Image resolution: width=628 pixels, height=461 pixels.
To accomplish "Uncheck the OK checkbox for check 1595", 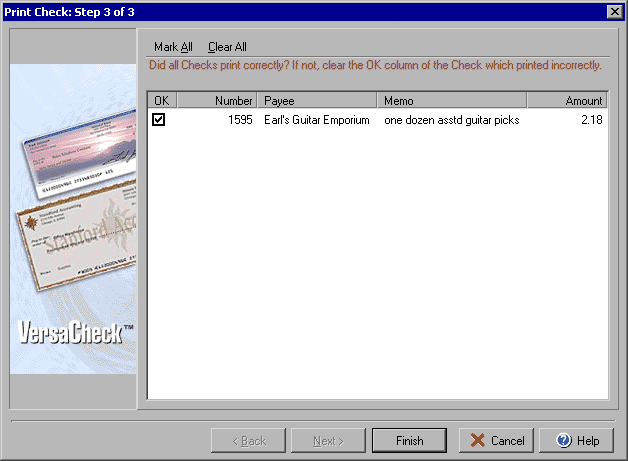I will tap(158, 119).
